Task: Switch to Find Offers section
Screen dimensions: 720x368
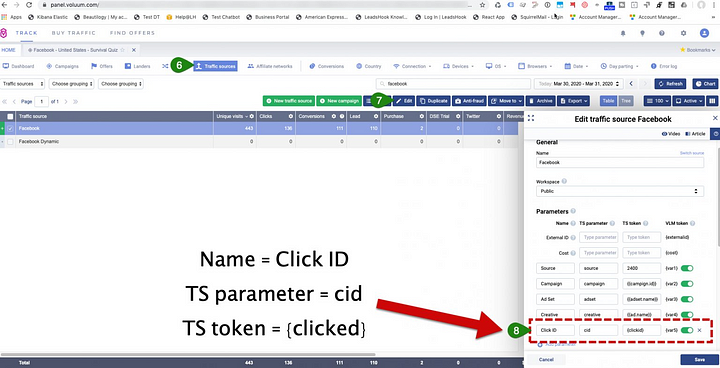Action: (132, 33)
